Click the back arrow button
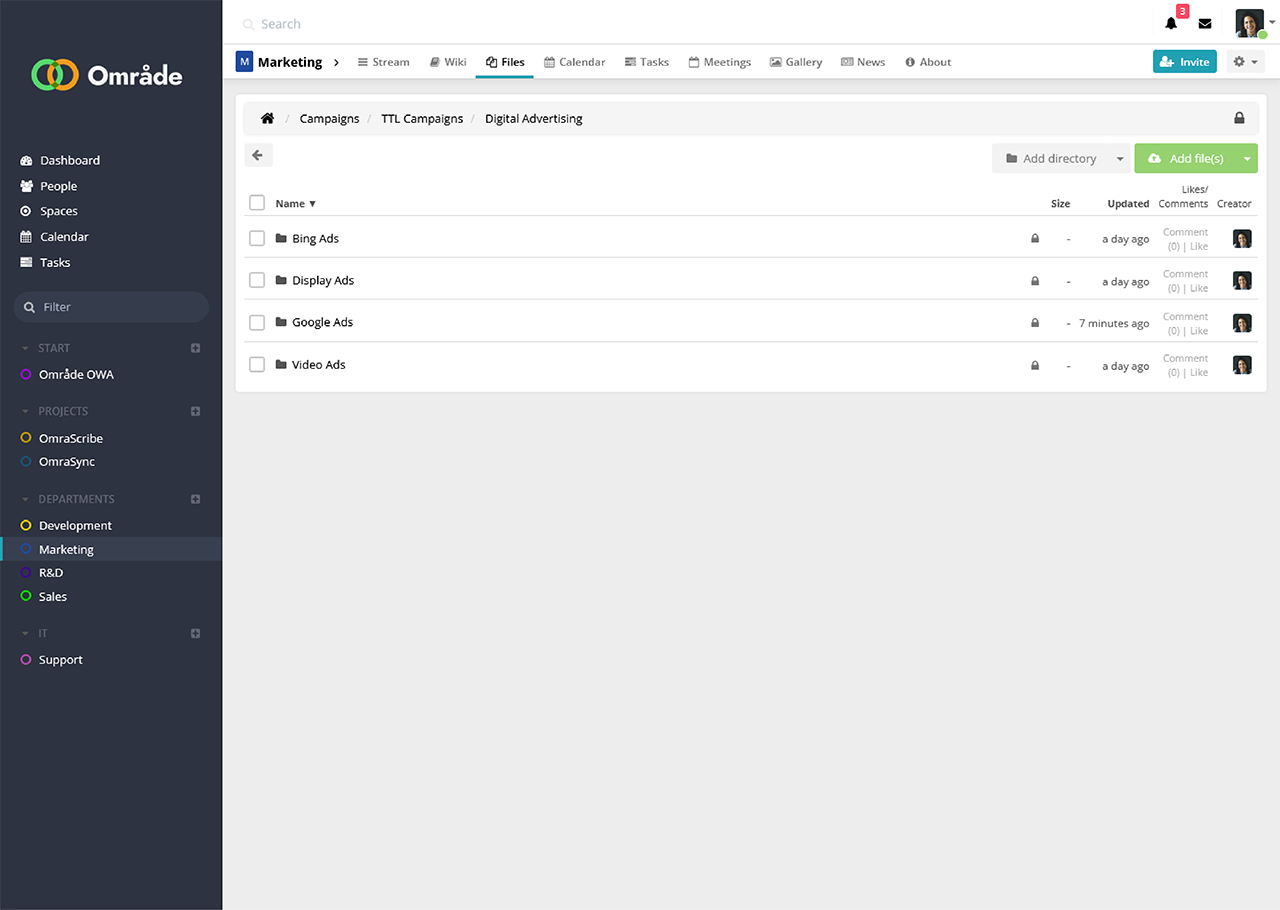1280x910 pixels. [x=258, y=156]
